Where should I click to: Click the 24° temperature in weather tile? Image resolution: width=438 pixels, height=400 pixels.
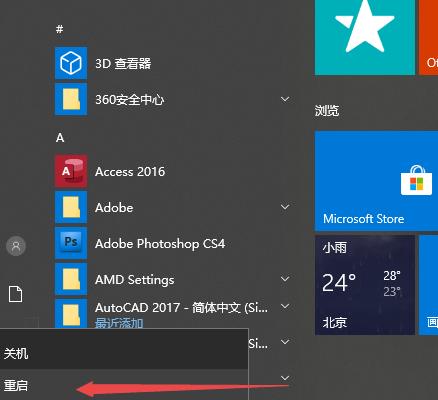(x=339, y=283)
